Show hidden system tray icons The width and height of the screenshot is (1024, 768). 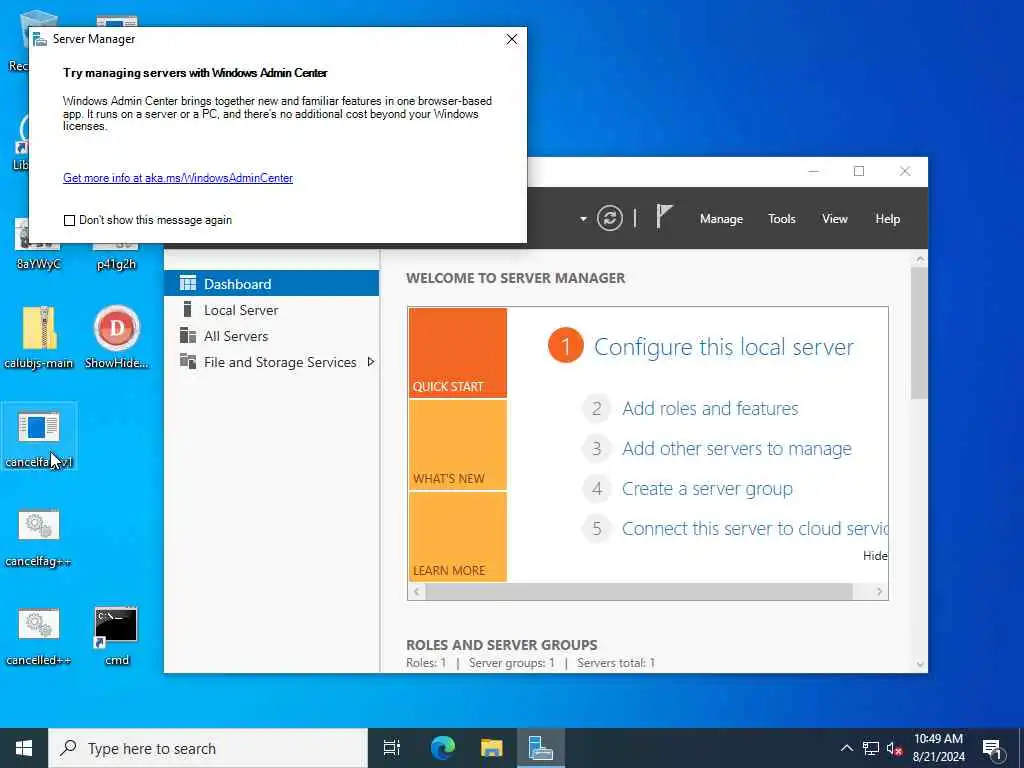point(846,748)
